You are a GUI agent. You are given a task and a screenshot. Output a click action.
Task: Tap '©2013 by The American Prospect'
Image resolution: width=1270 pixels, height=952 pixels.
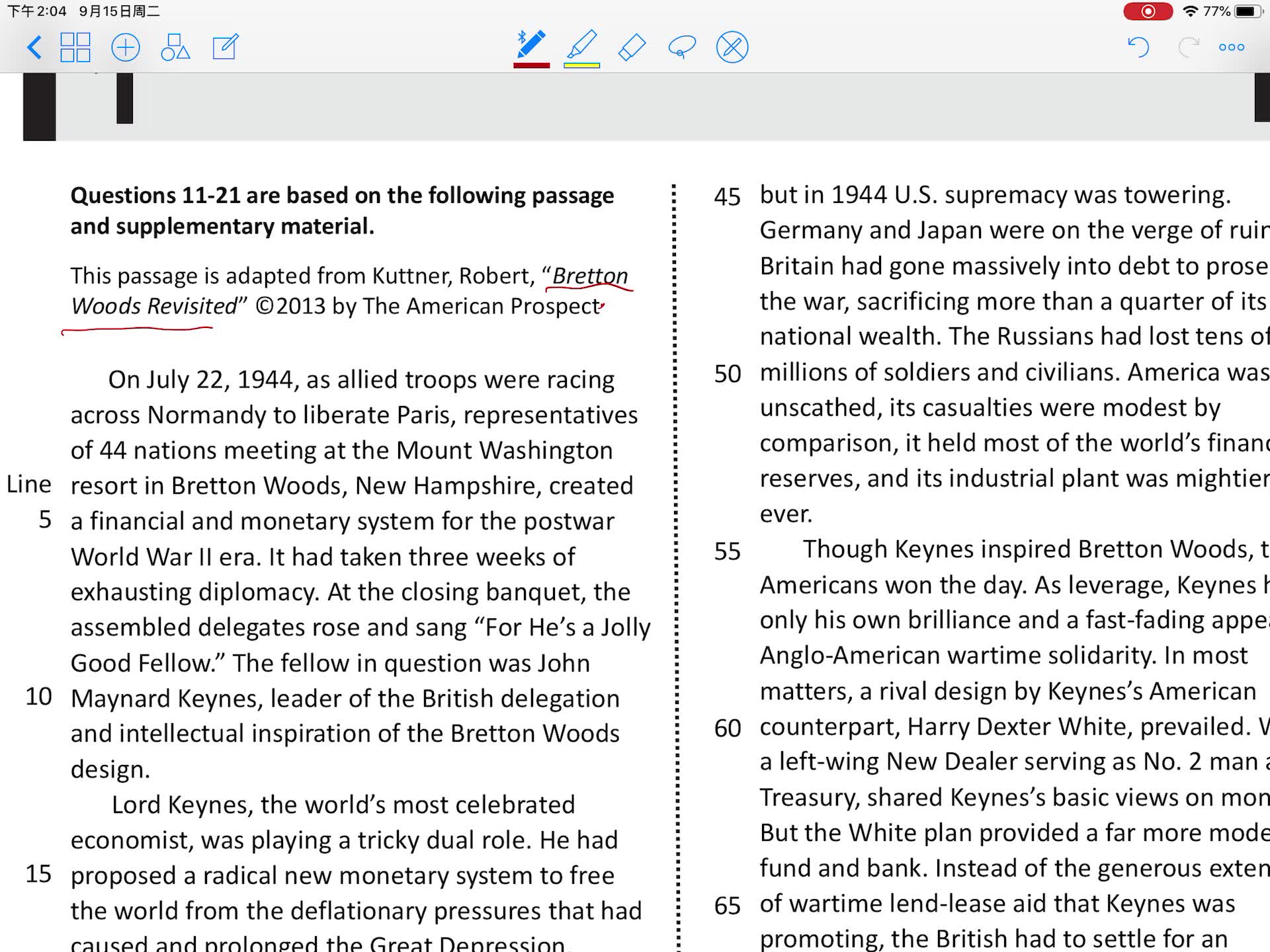[x=428, y=306]
